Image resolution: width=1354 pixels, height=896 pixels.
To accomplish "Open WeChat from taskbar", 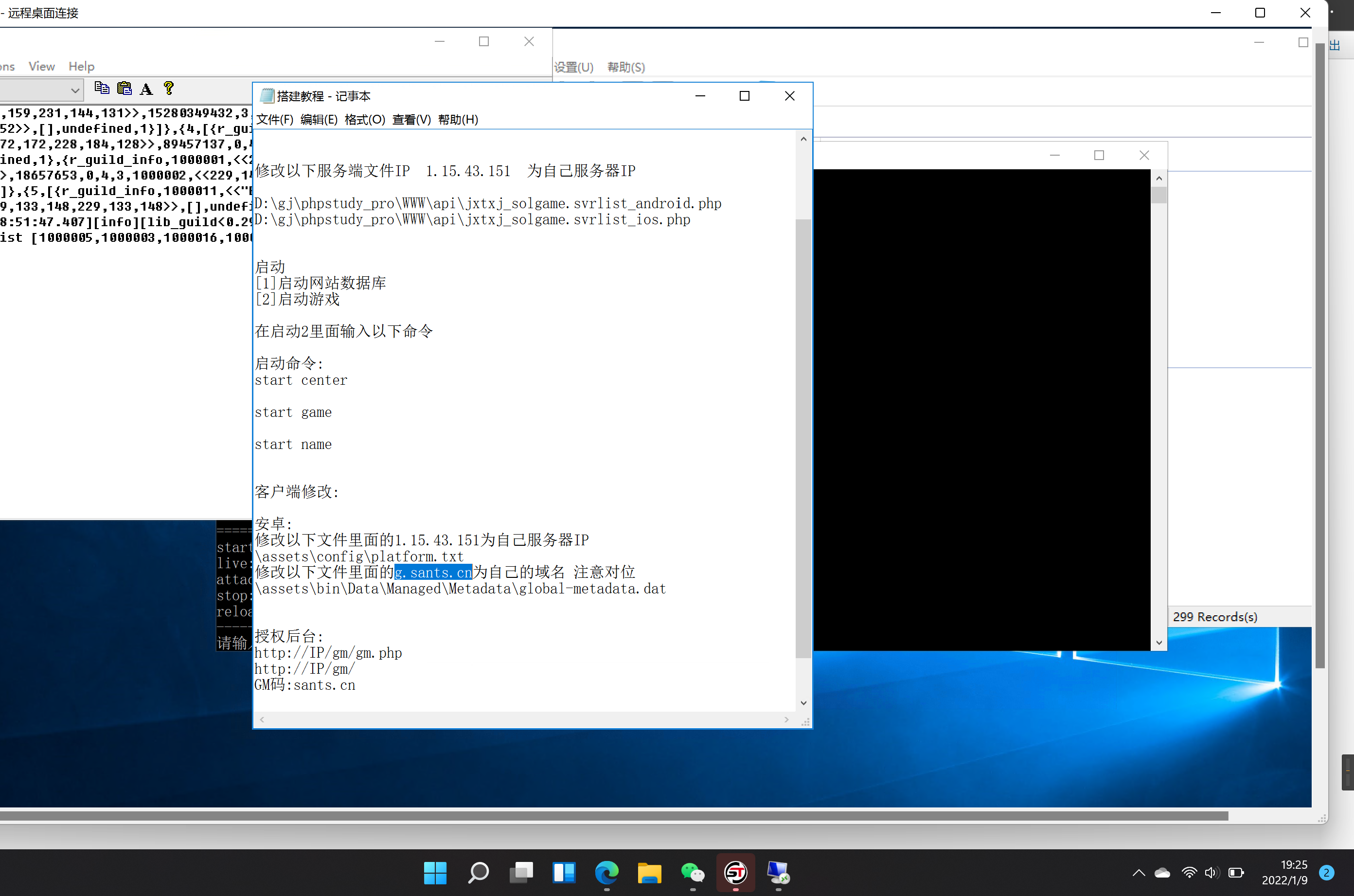I will [693, 873].
